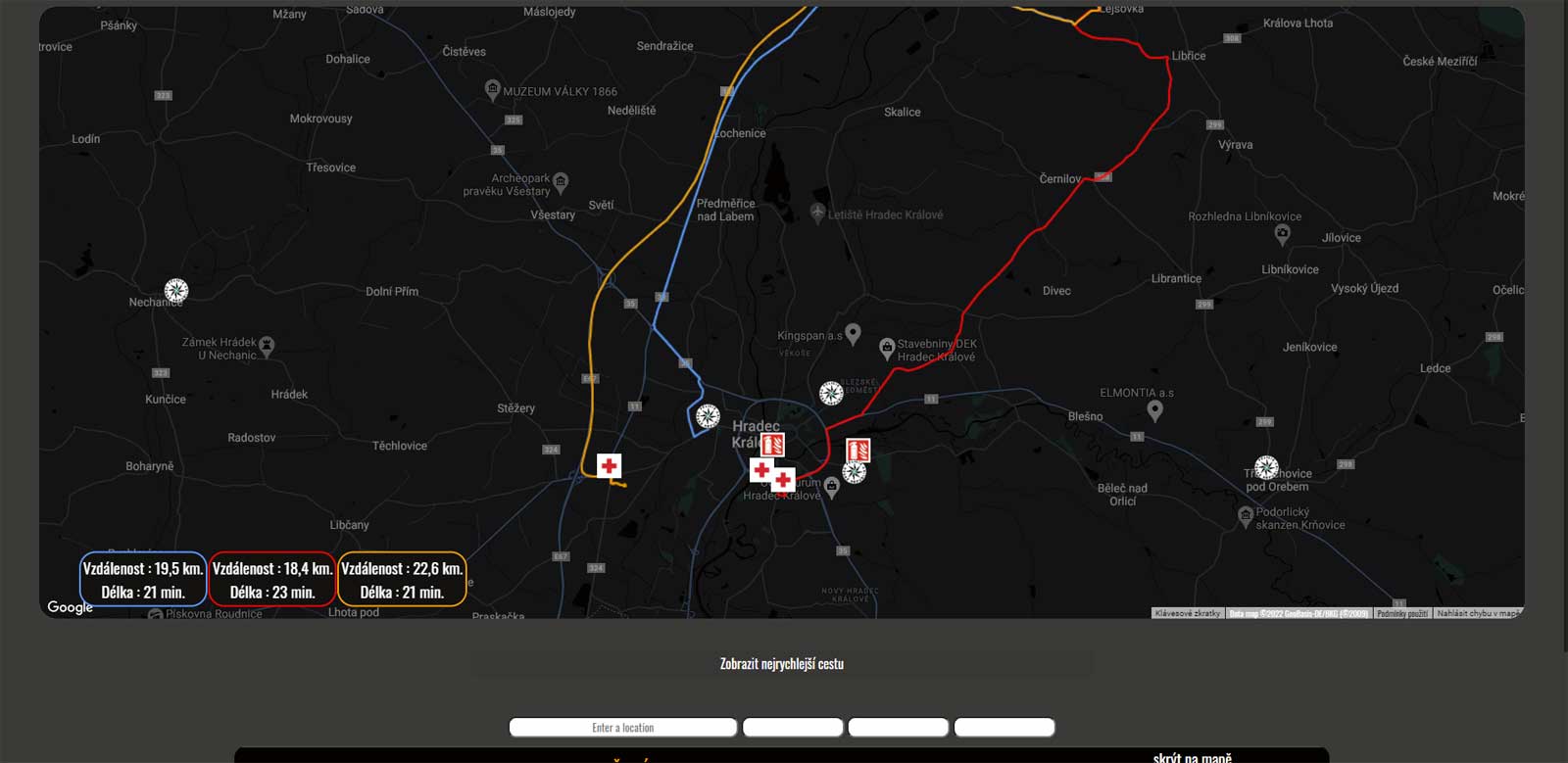Open the Klávesové zkratky map shortcuts

click(x=1187, y=613)
